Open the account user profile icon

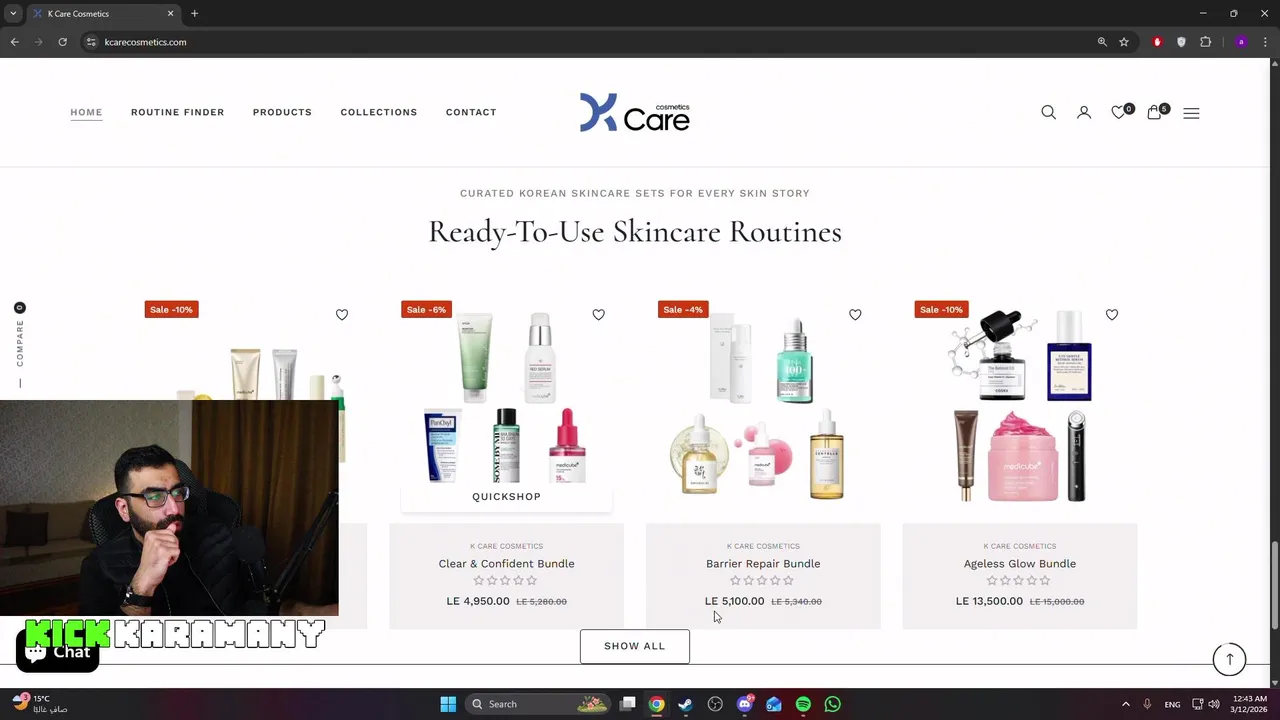click(x=1084, y=112)
